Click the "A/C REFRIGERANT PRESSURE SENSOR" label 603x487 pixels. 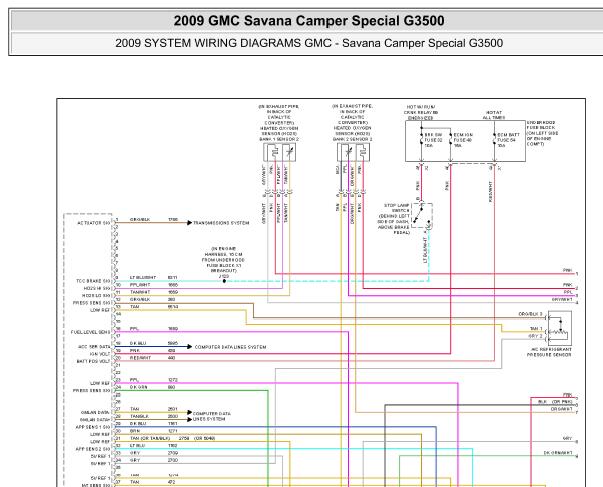(x=549, y=352)
